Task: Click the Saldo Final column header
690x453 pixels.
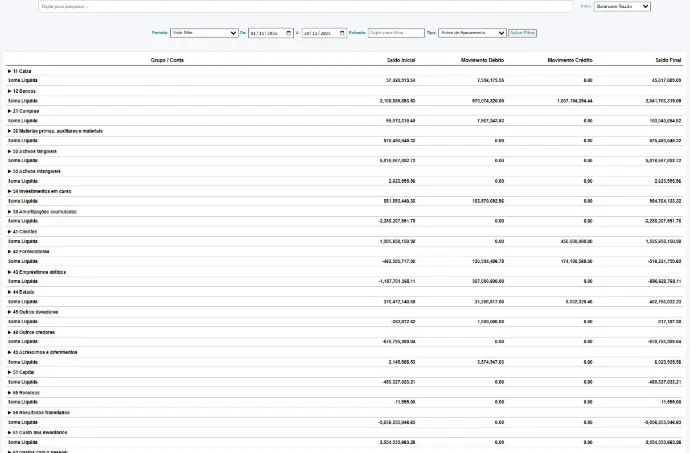Action: [x=664, y=60]
